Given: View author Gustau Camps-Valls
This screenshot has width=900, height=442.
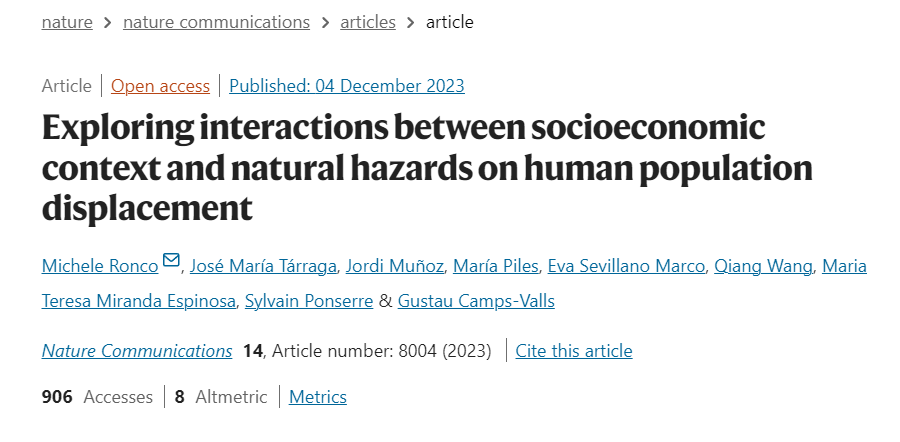Looking at the screenshot, I should pyautogui.click(x=476, y=301).
